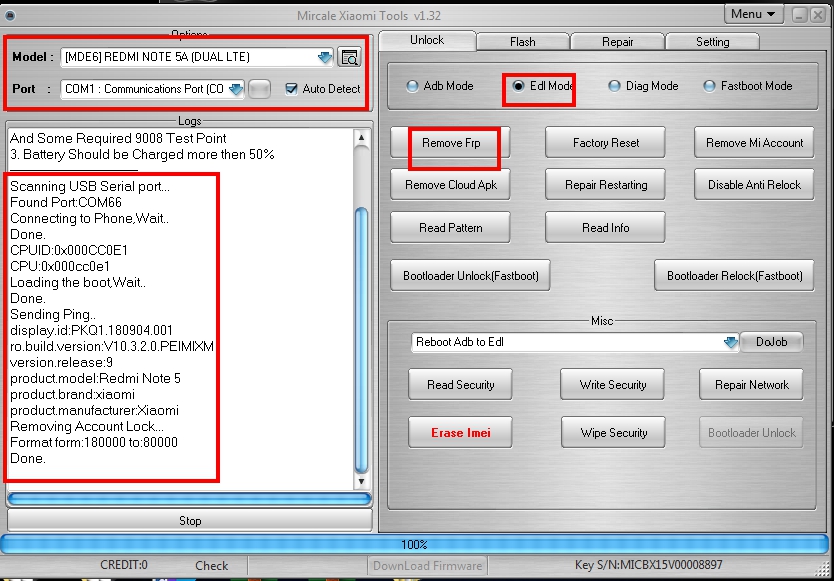
Task: Expand the Misc job dropdown
Action: click(731, 342)
